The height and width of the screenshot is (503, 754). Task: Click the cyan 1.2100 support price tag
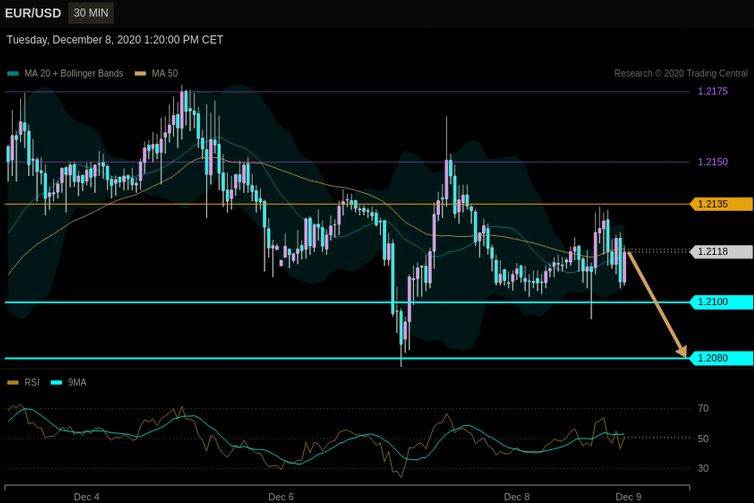pos(721,302)
